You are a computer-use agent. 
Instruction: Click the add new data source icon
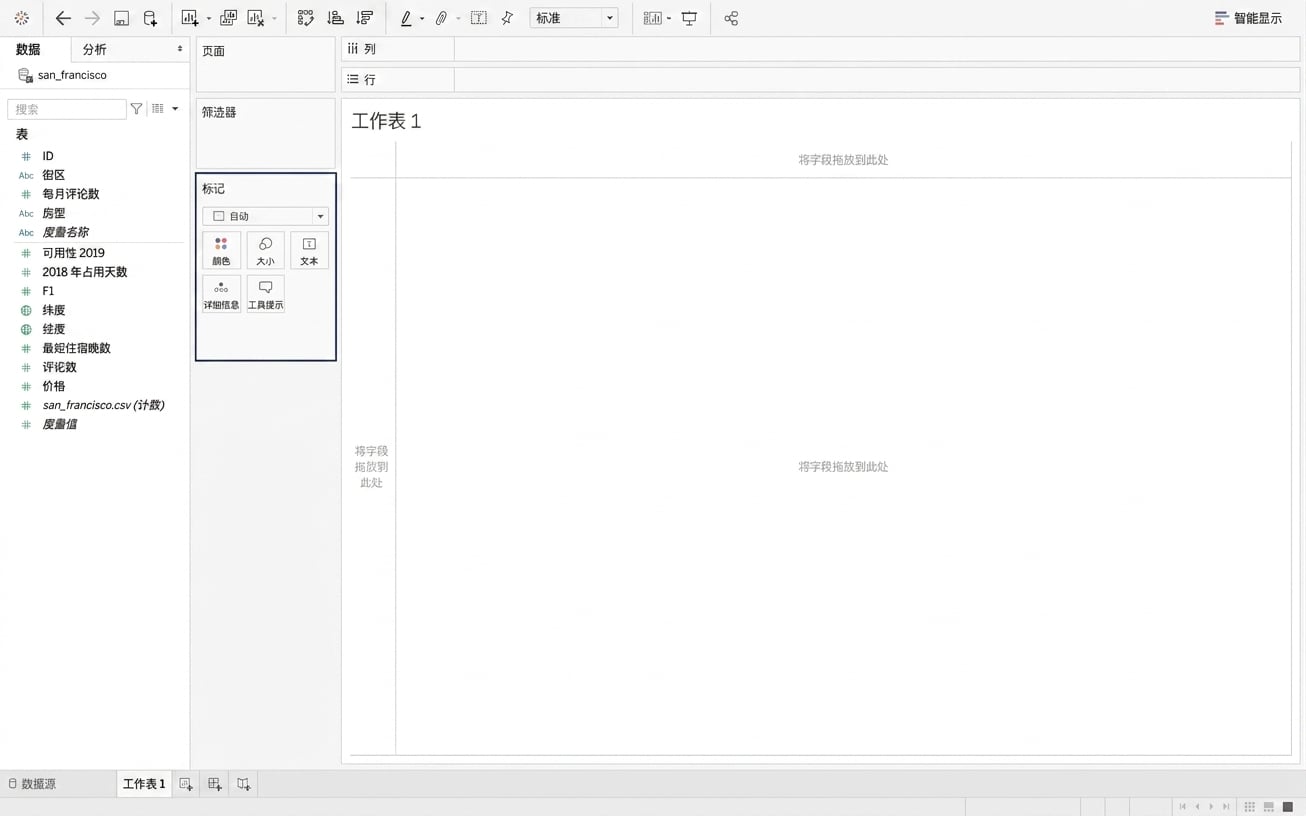pyautogui.click(x=150, y=18)
